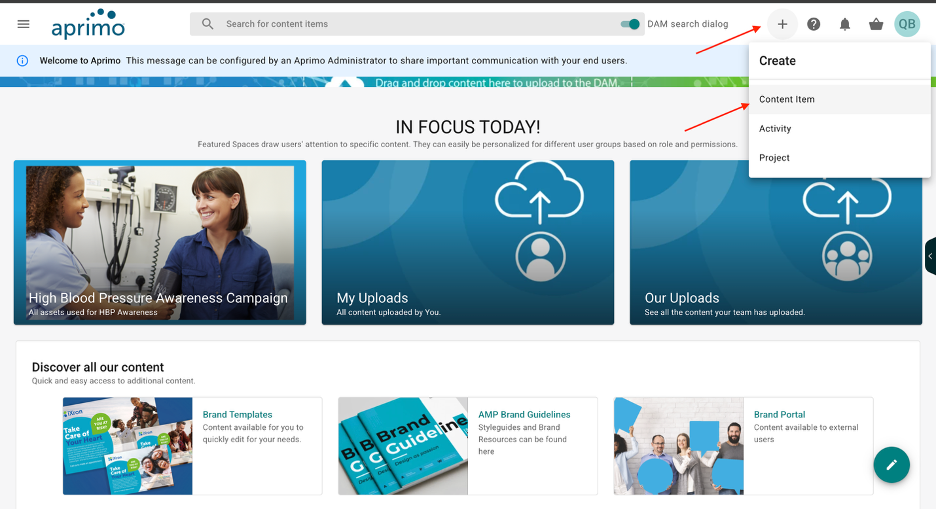Image resolution: width=936 pixels, height=510 pixels.
Task: Toggle the DAM search dialog switch
Action: point(630,24)
